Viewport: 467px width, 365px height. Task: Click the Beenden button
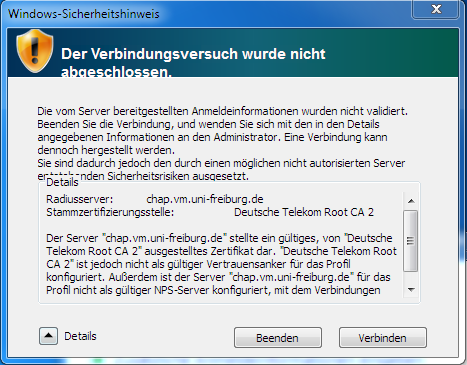pyautogui.click(x=278, y=338)
